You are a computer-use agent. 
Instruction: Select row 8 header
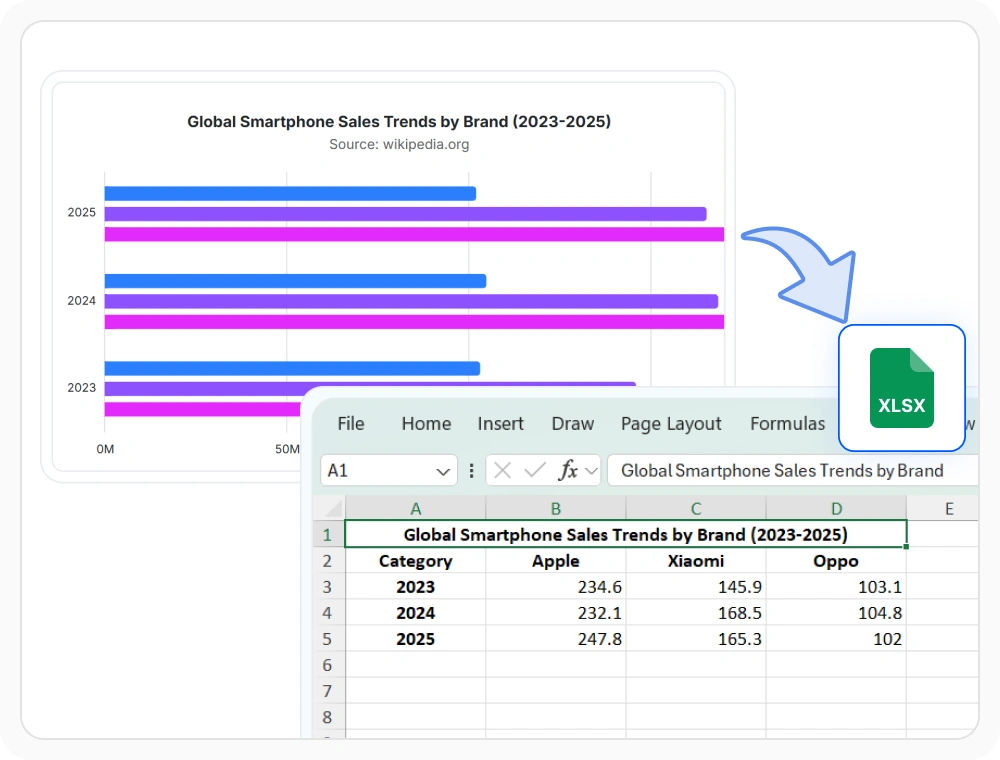coord(328,717)
